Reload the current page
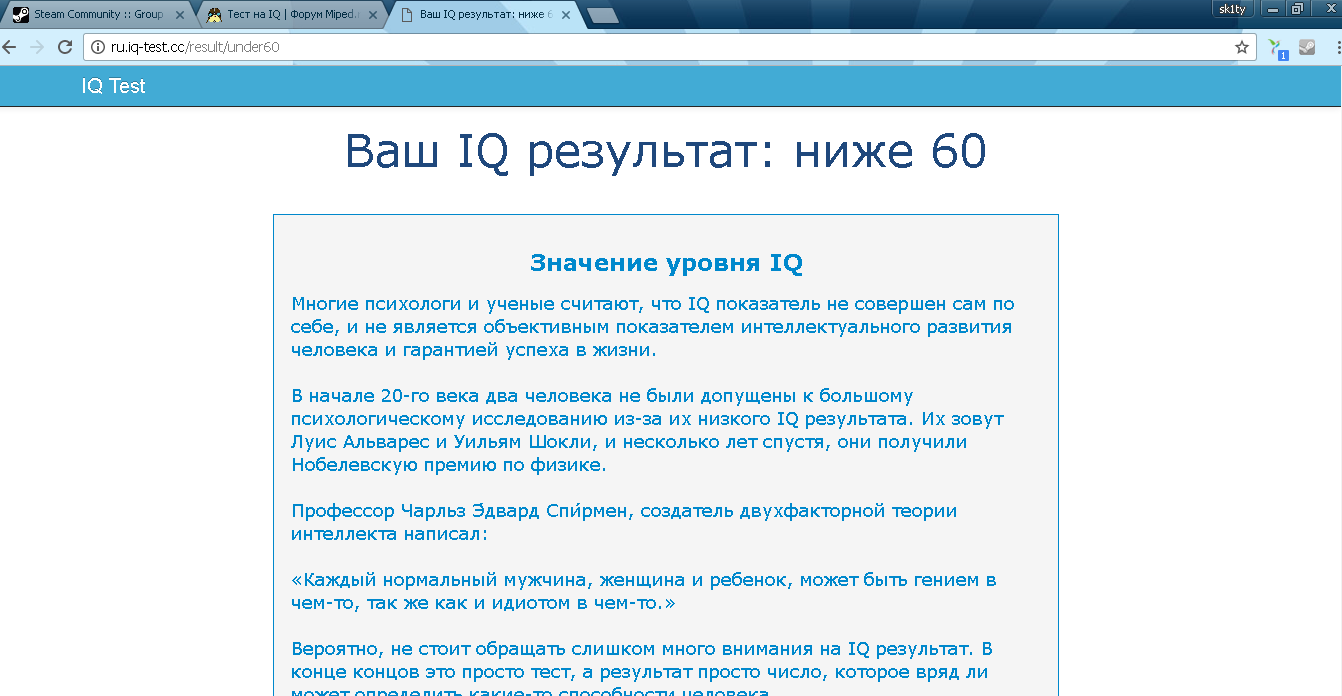This screenshot has width=1342, height=696. 65,47
